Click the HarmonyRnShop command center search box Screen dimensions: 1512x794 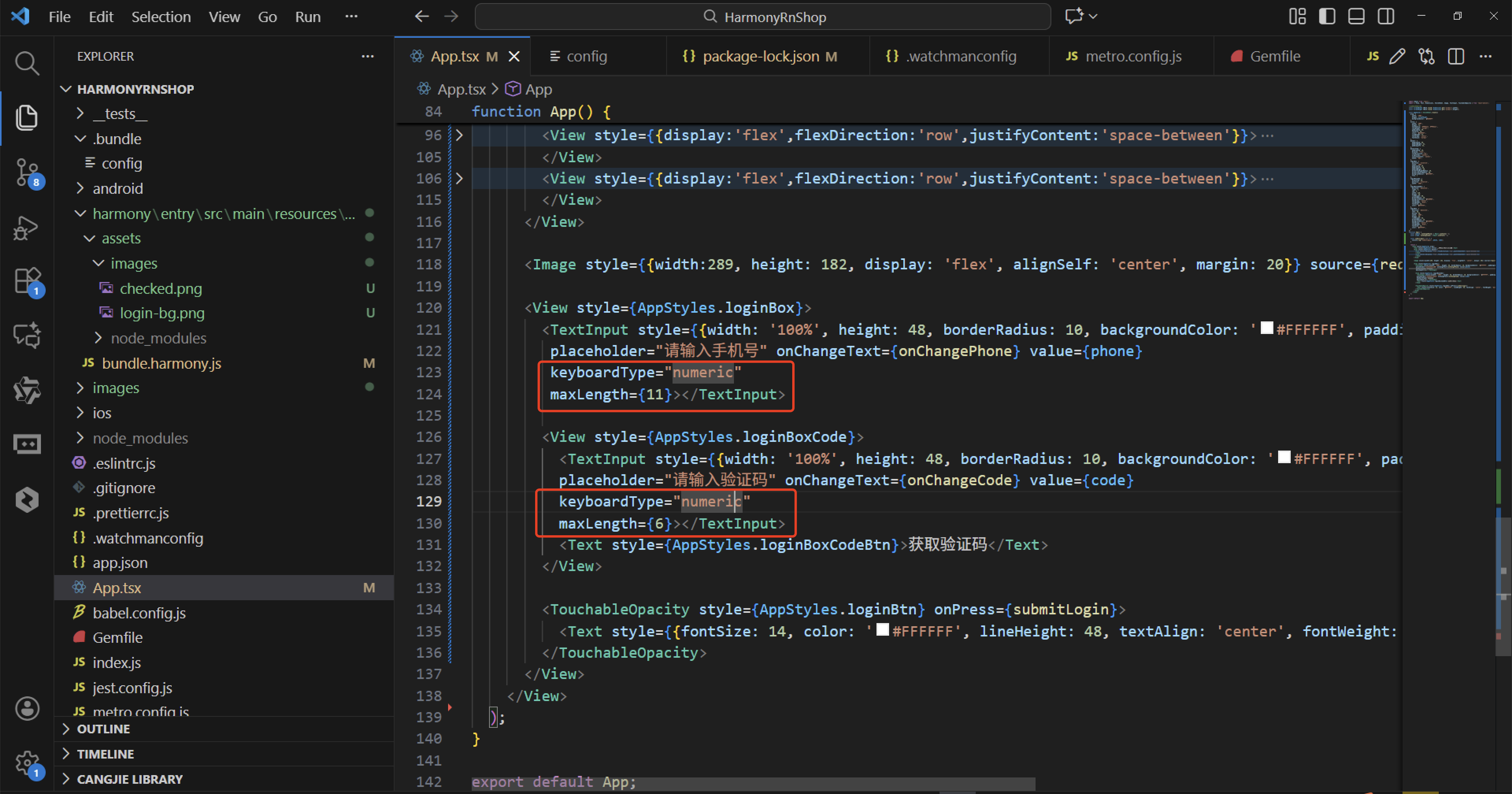pos(763,17)
